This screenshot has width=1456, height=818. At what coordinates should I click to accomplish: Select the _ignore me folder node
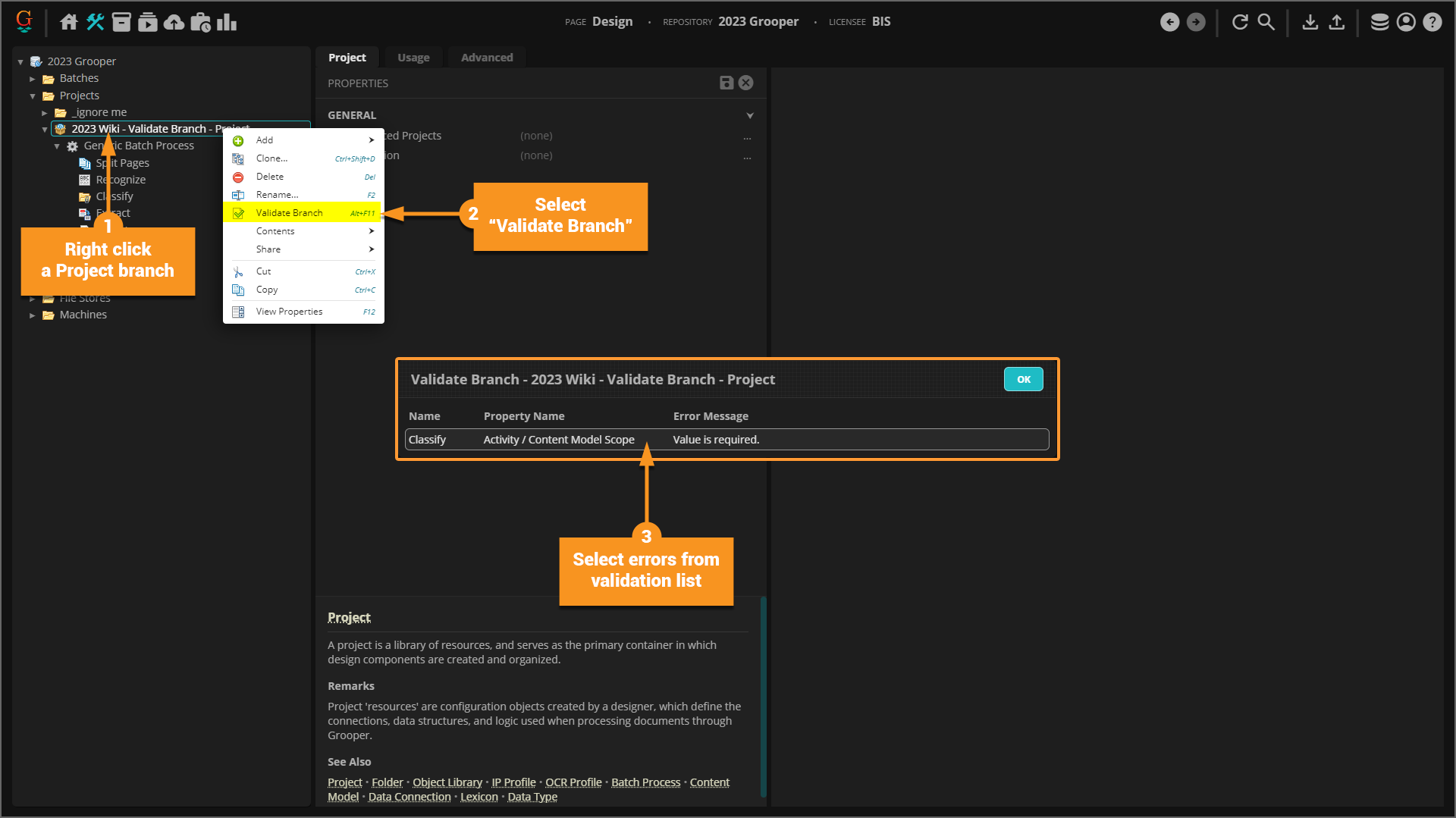pyautogui.click(x=99, y=112)
